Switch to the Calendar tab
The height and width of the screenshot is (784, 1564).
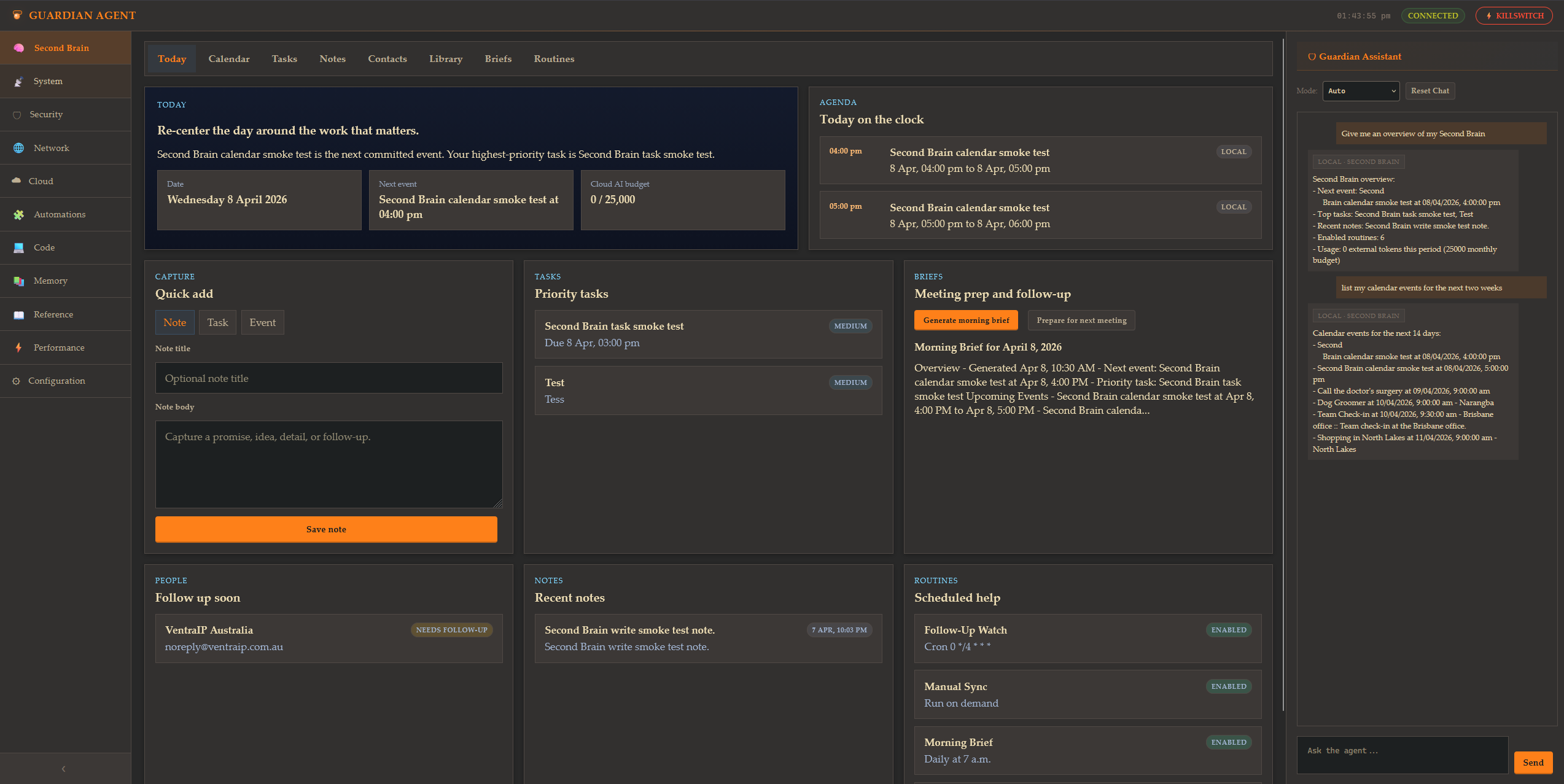(229, 59)
